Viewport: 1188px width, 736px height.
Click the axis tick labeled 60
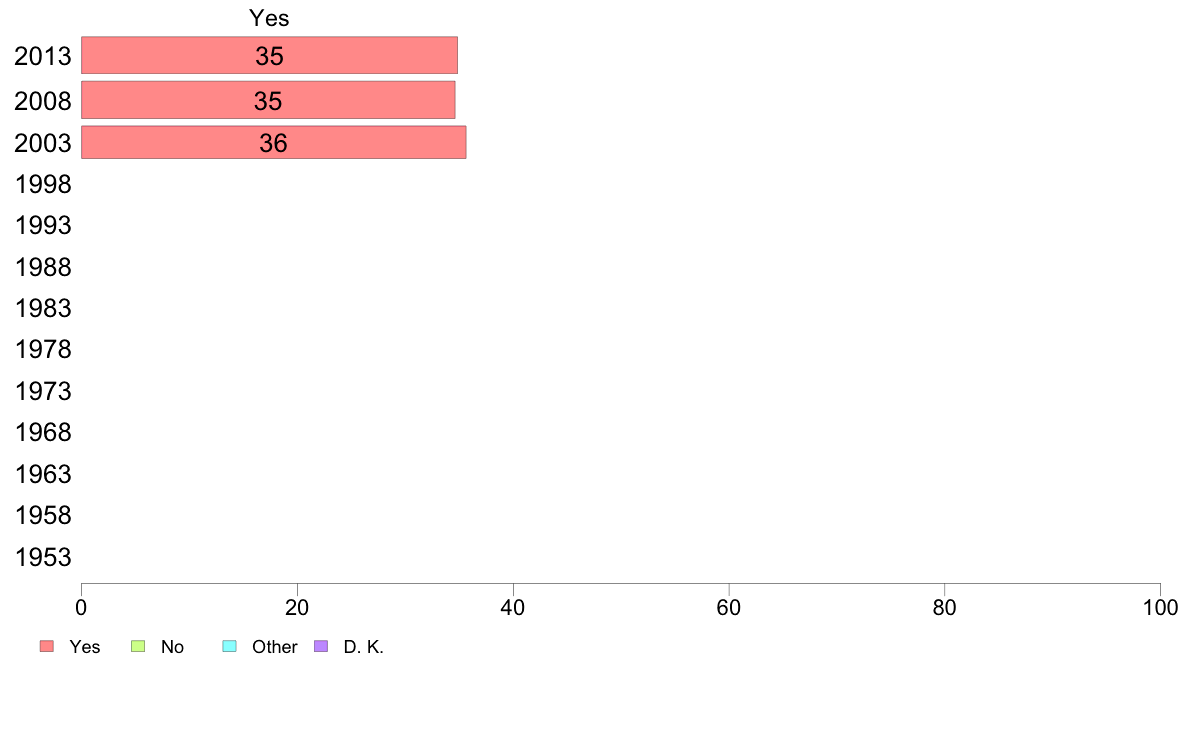pos(729,607)
